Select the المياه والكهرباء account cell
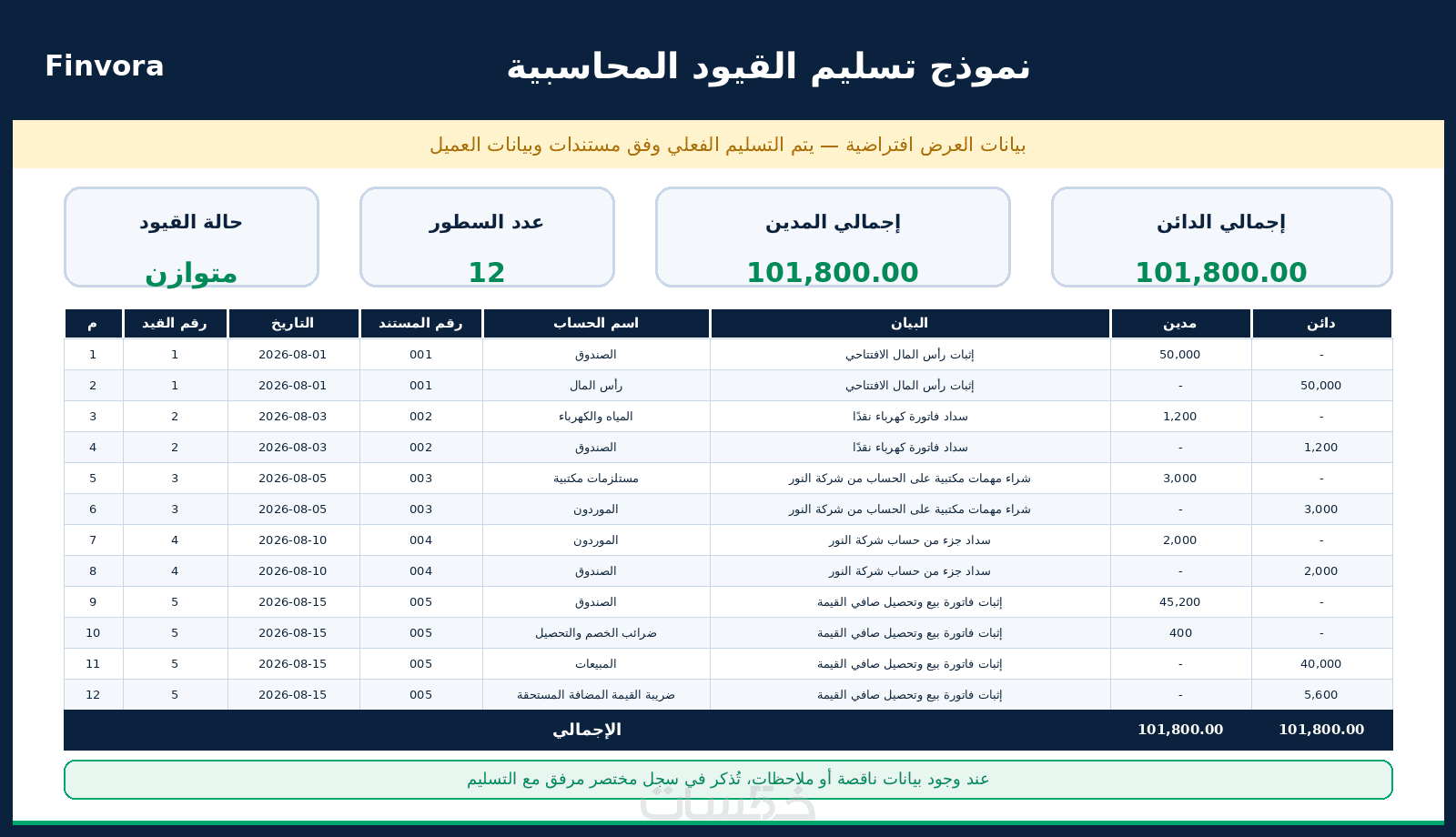 [596, 417]
